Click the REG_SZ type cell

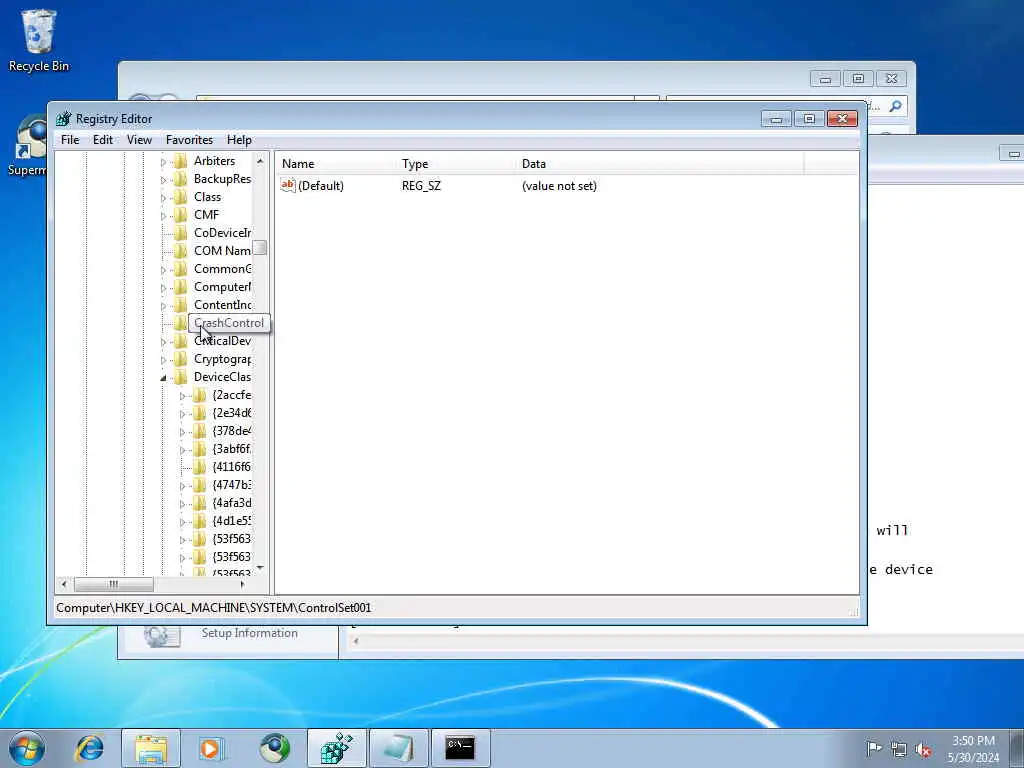coord(421,186)
